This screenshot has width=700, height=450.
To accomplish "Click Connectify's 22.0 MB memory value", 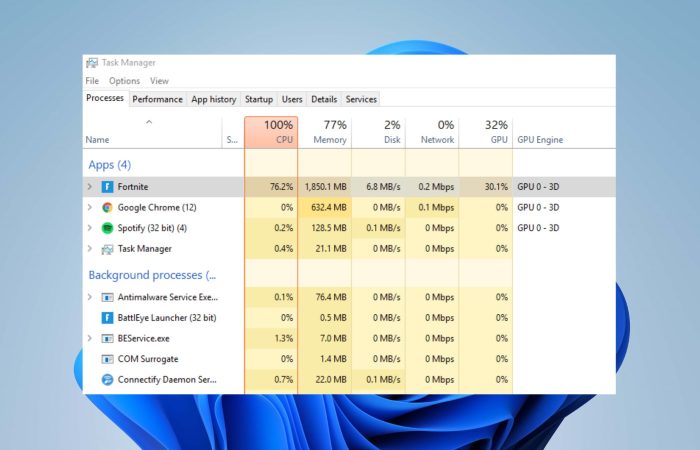I will (x=331, y=379).
